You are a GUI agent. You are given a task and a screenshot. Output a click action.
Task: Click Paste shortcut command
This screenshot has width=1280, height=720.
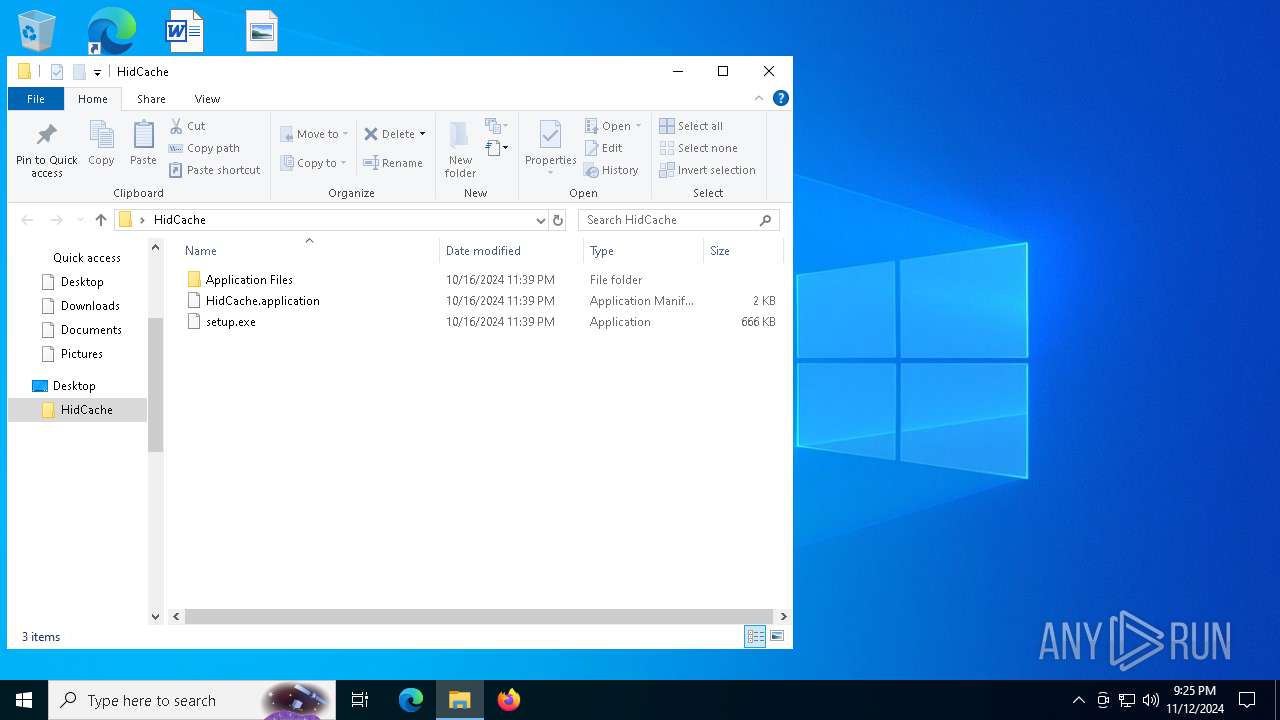[215, 170]
